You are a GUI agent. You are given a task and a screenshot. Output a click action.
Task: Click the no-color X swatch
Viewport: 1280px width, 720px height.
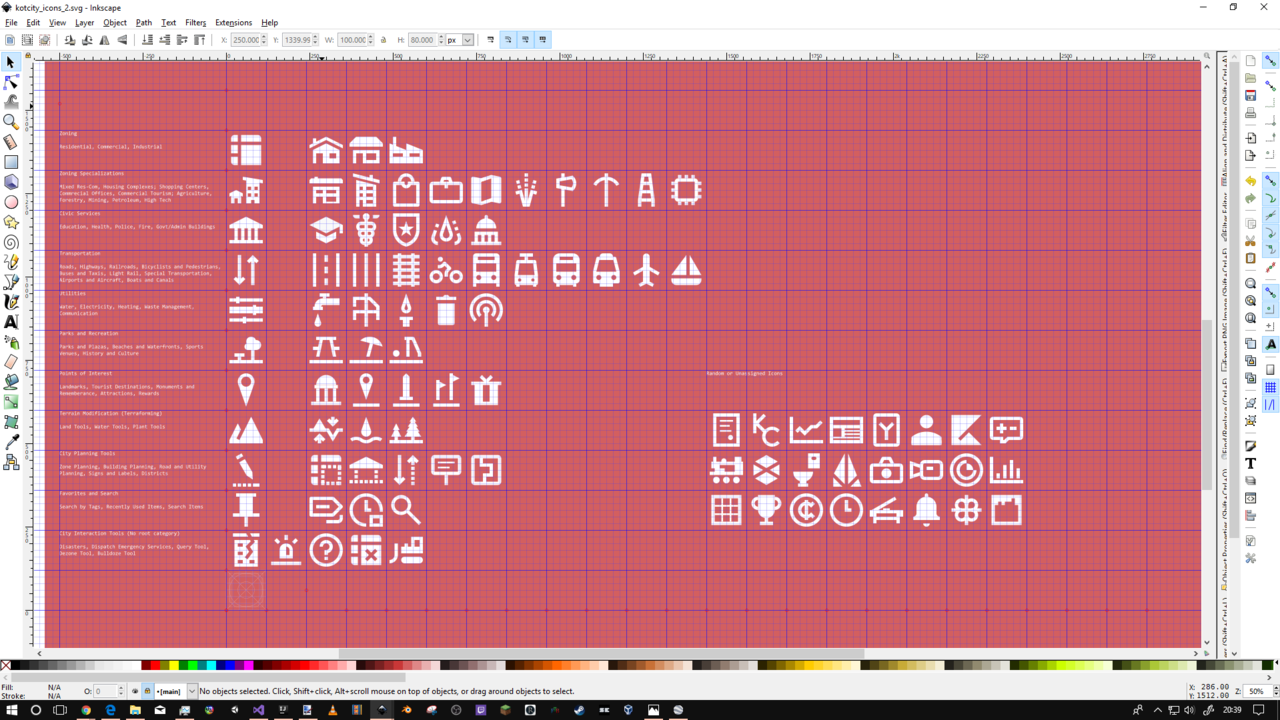click(x=6, y=665)
